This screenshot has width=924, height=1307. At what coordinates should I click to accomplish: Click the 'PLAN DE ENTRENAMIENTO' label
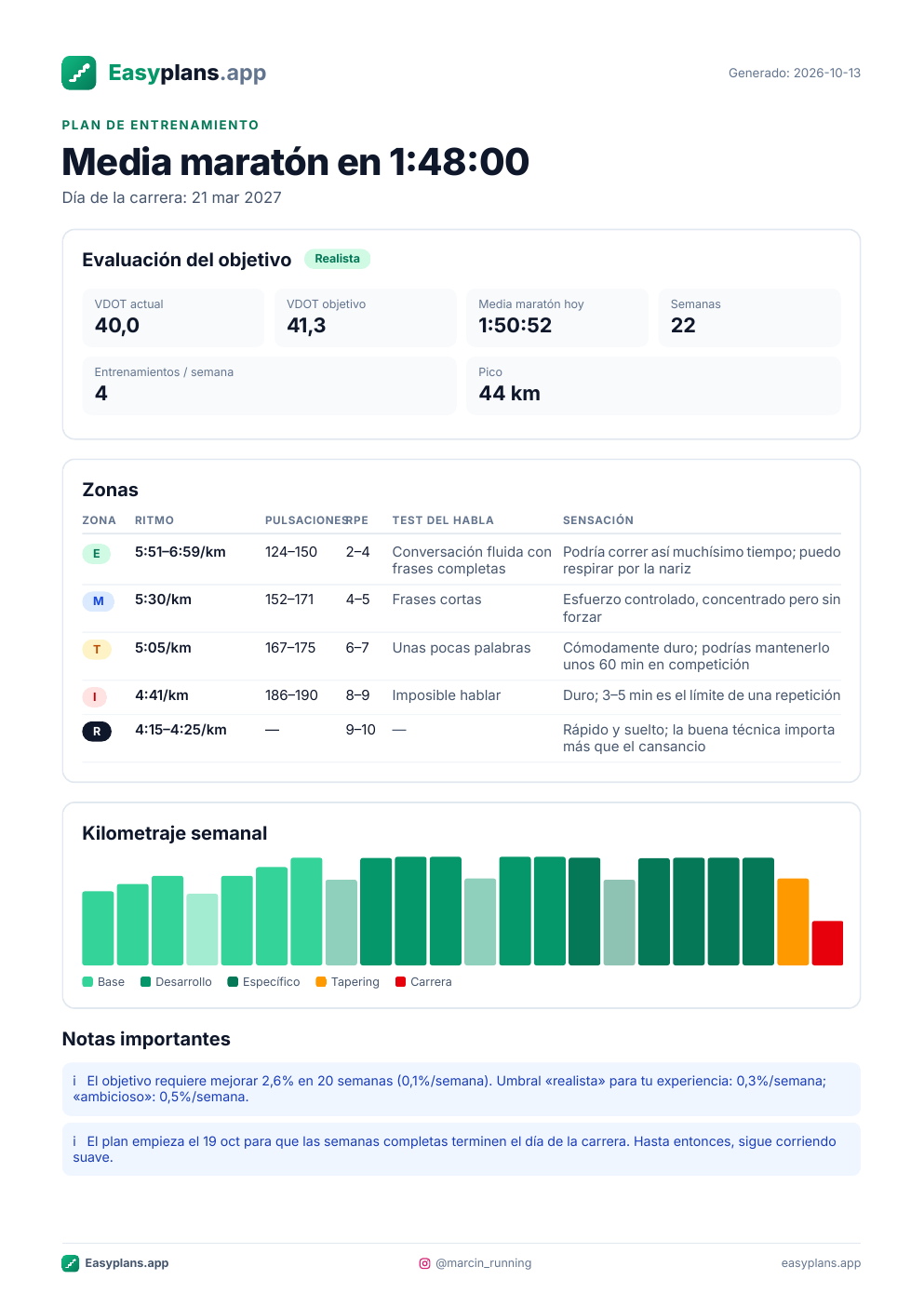click(161, 125)
